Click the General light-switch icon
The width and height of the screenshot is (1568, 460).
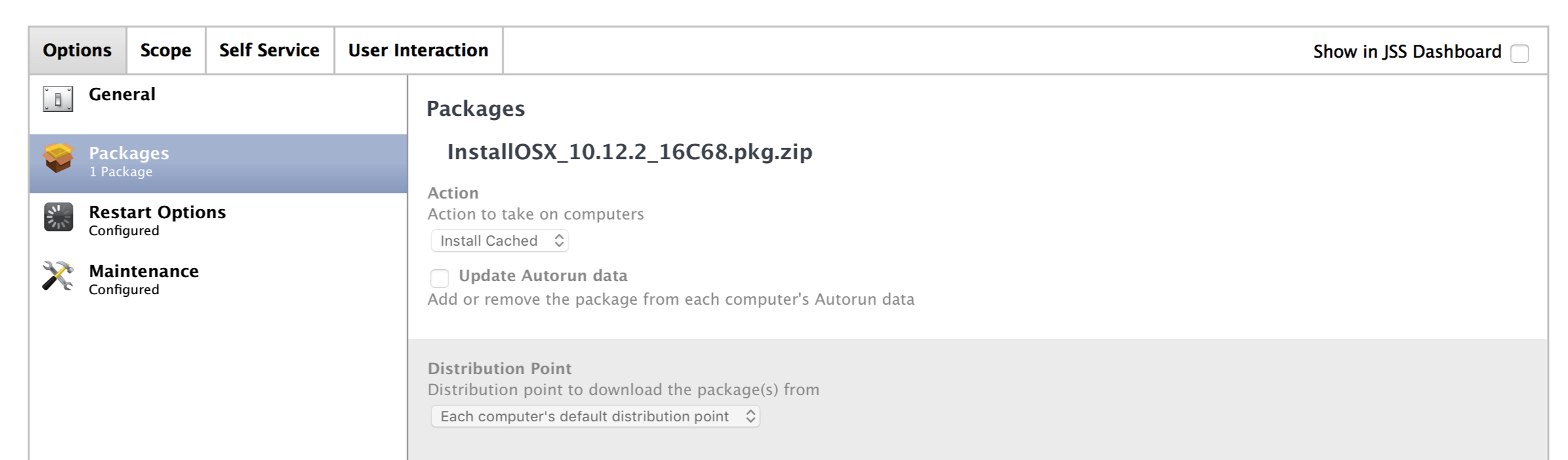[58, 99]
